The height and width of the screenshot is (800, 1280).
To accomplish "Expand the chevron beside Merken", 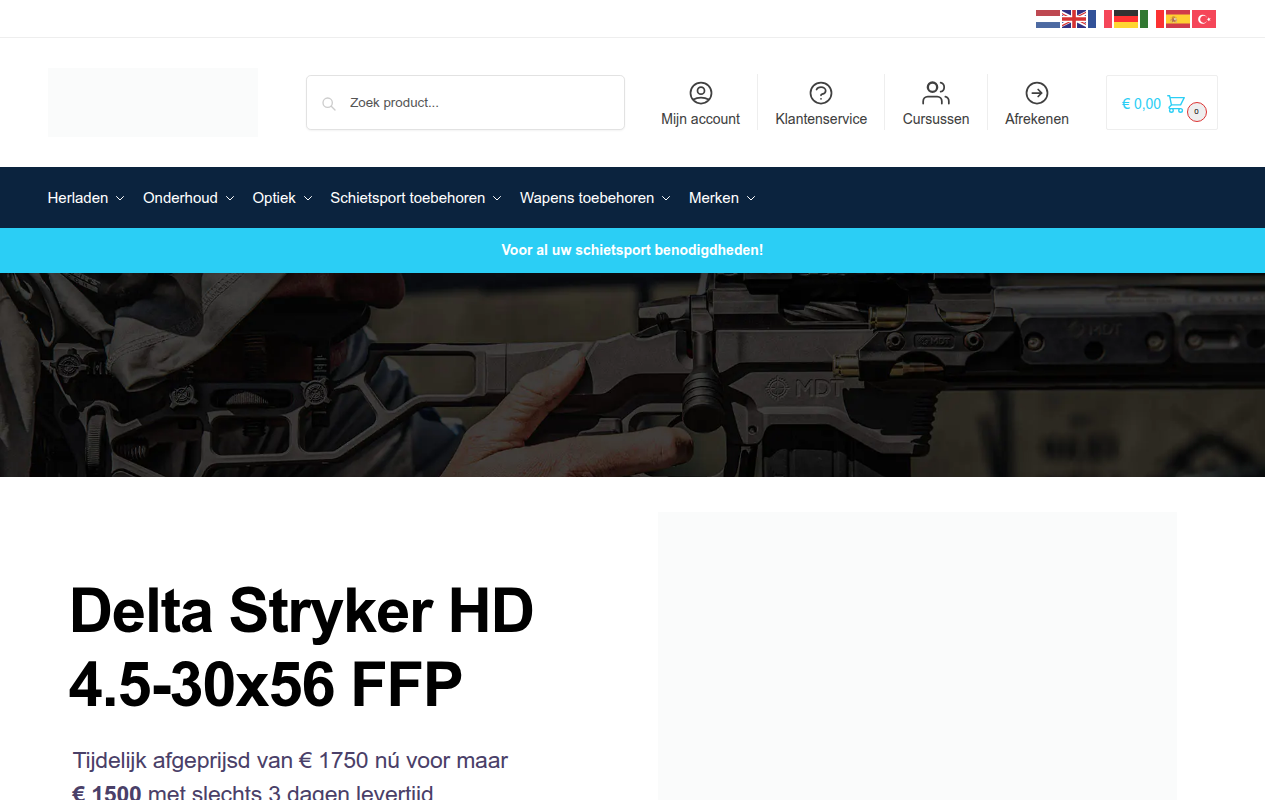I will pyautogui.click(x=751, y=199).
